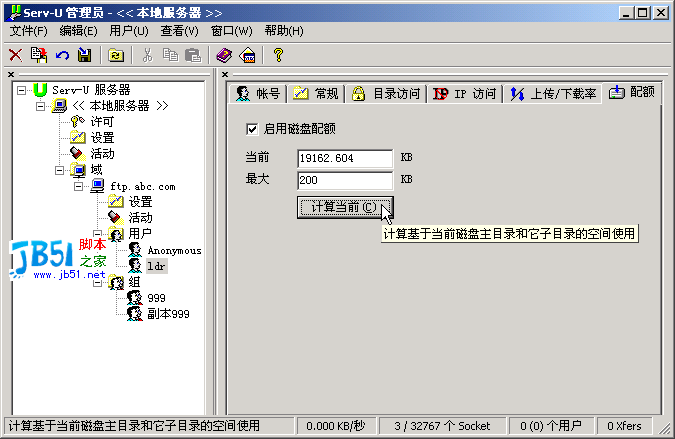
Task: Click the blue undo arrow toolbar icon
Action: coord(62,55)
